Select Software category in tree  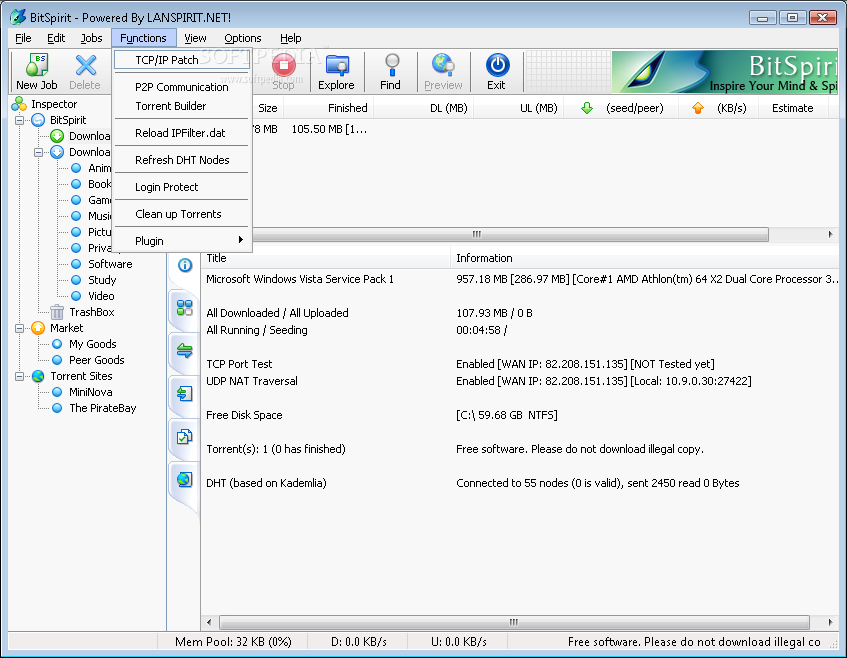(110, 264)
